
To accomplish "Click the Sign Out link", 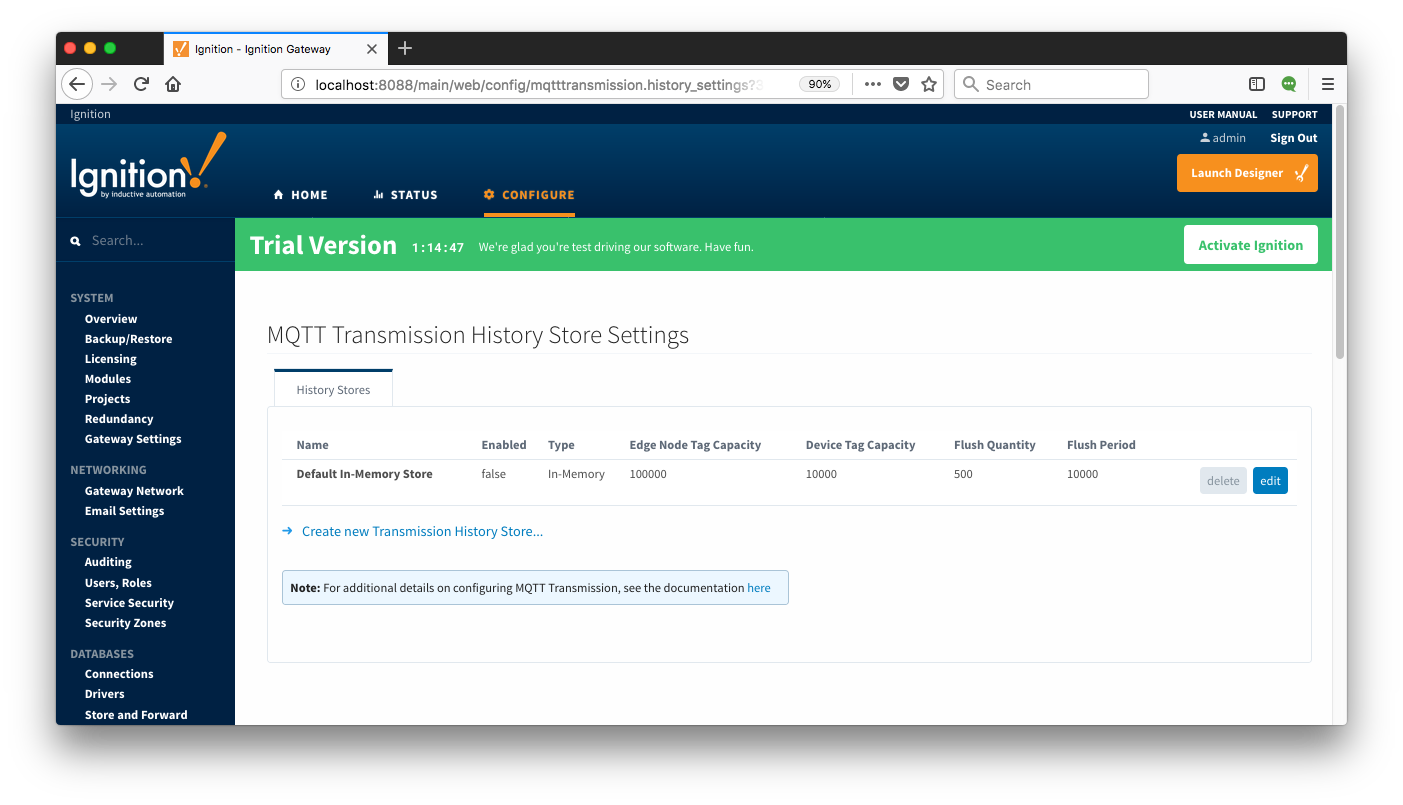I will click(x=1293, y=138).
